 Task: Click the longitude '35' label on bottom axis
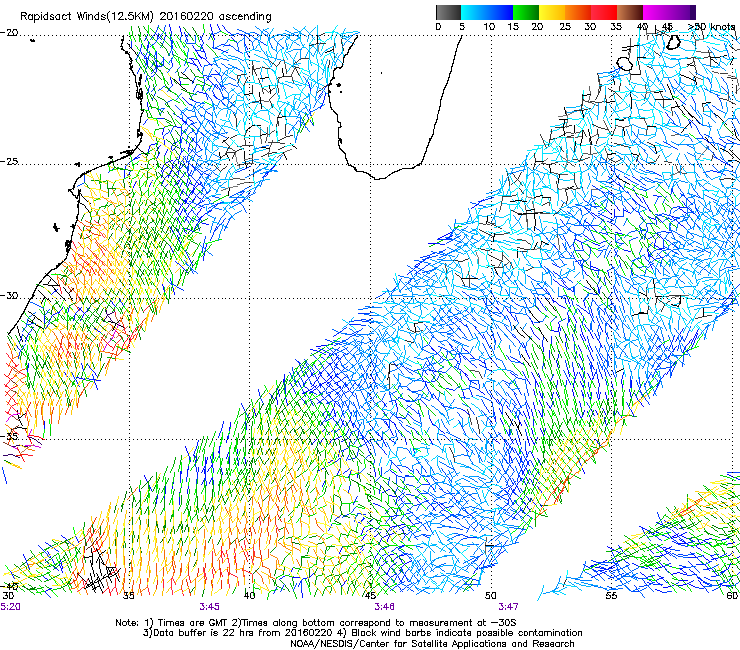point(129,596)
